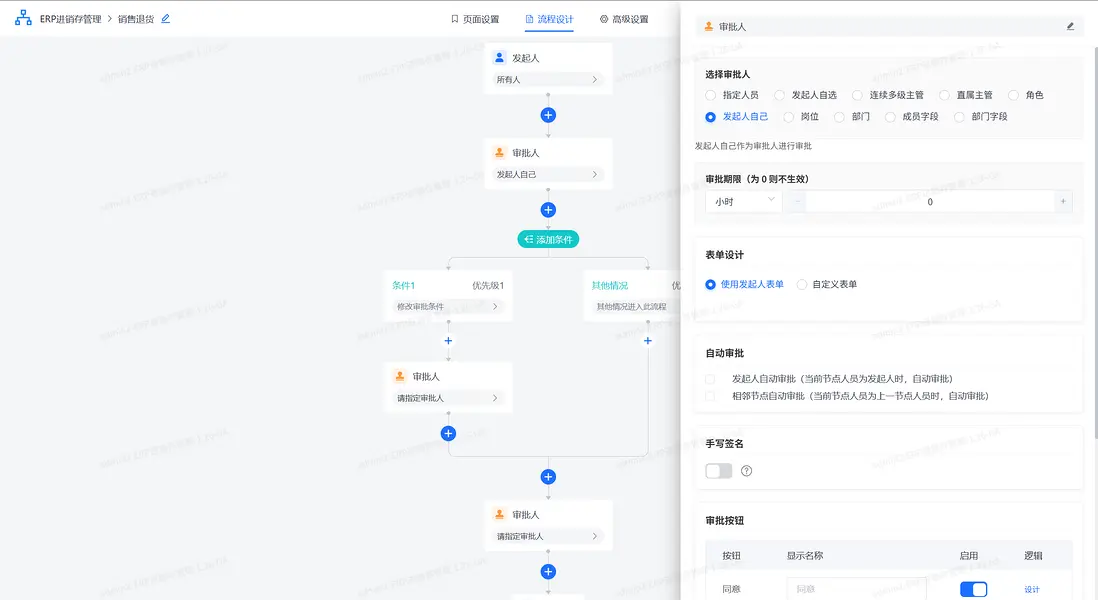Open the 小时 time unit dropdown
This screenshot has height=600, width=1098.
coord(744,202)
